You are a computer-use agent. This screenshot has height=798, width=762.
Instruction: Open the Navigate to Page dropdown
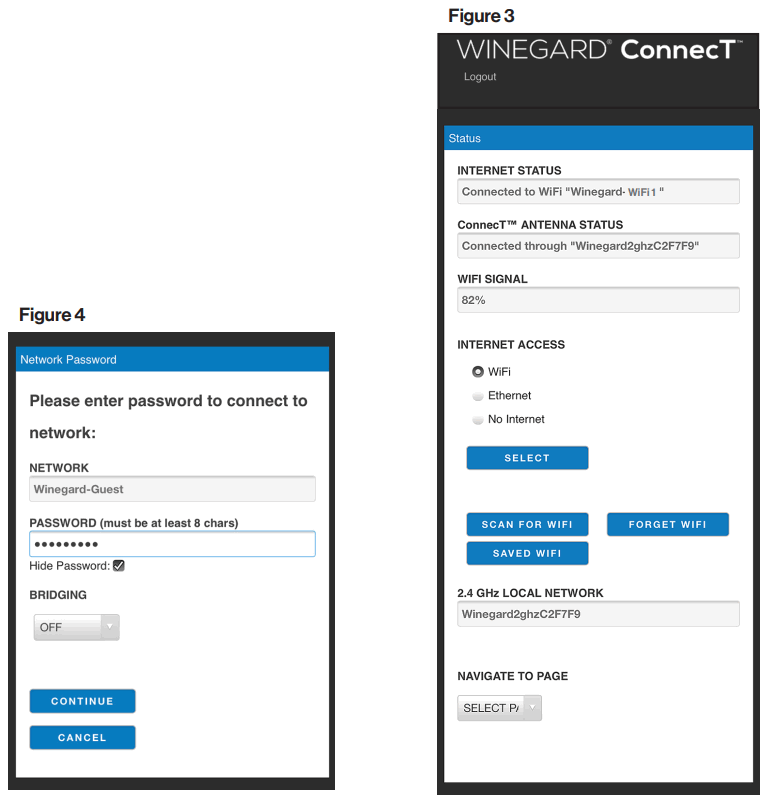499,708
